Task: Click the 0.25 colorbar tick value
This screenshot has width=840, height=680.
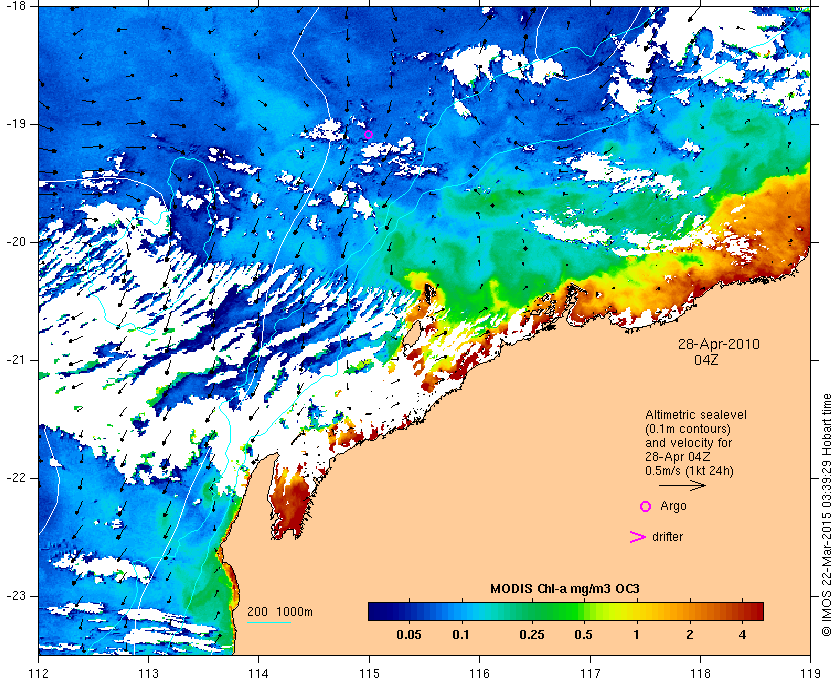Action: pyautogui.click(x=531, y=636)
